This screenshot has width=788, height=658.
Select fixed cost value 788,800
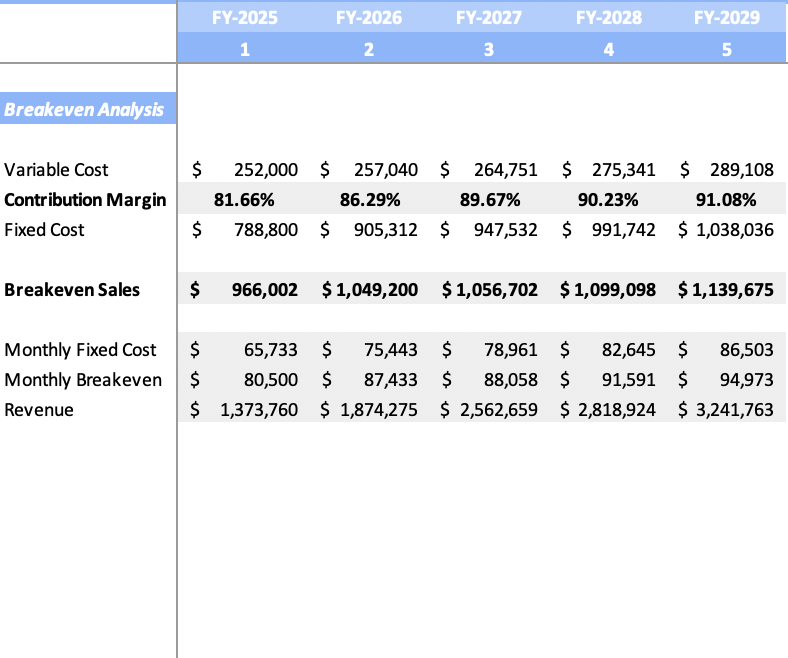click(x=266, y=230)
